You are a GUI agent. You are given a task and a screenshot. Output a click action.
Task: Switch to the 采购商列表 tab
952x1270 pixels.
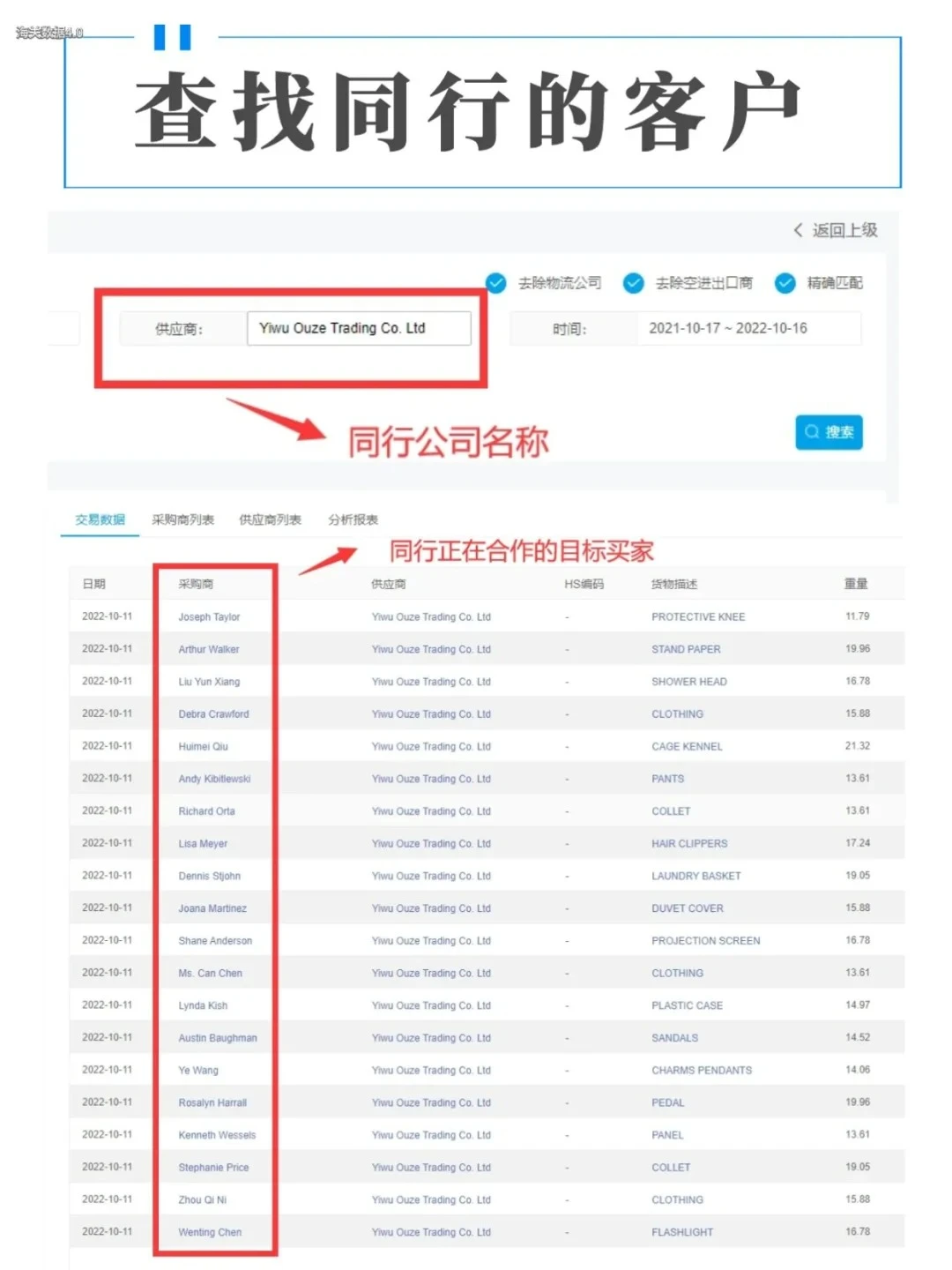(x=183, y=519)
